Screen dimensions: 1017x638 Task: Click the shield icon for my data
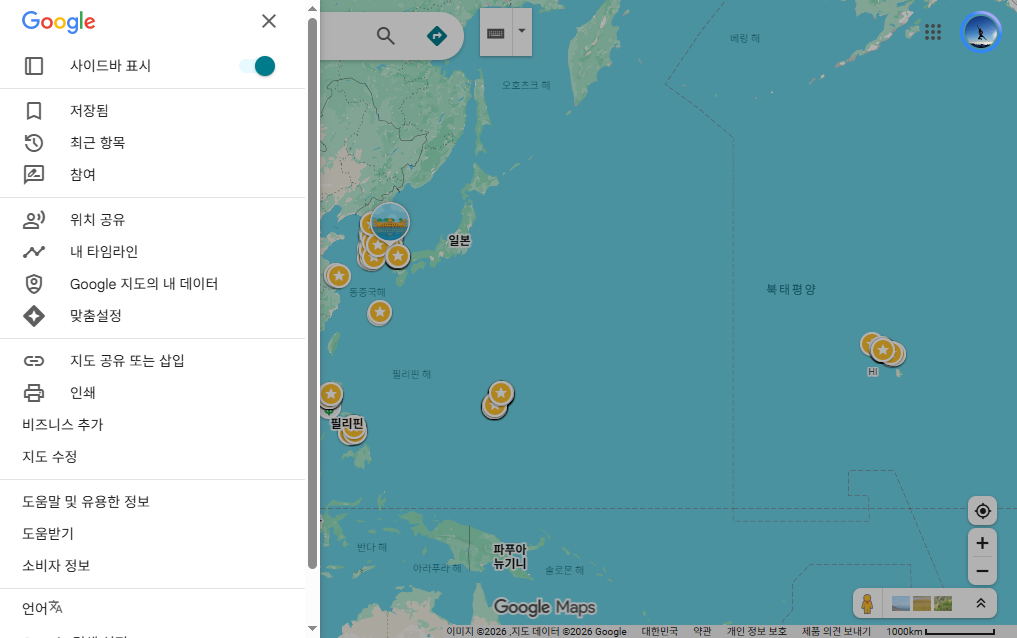tap(34, 284)
